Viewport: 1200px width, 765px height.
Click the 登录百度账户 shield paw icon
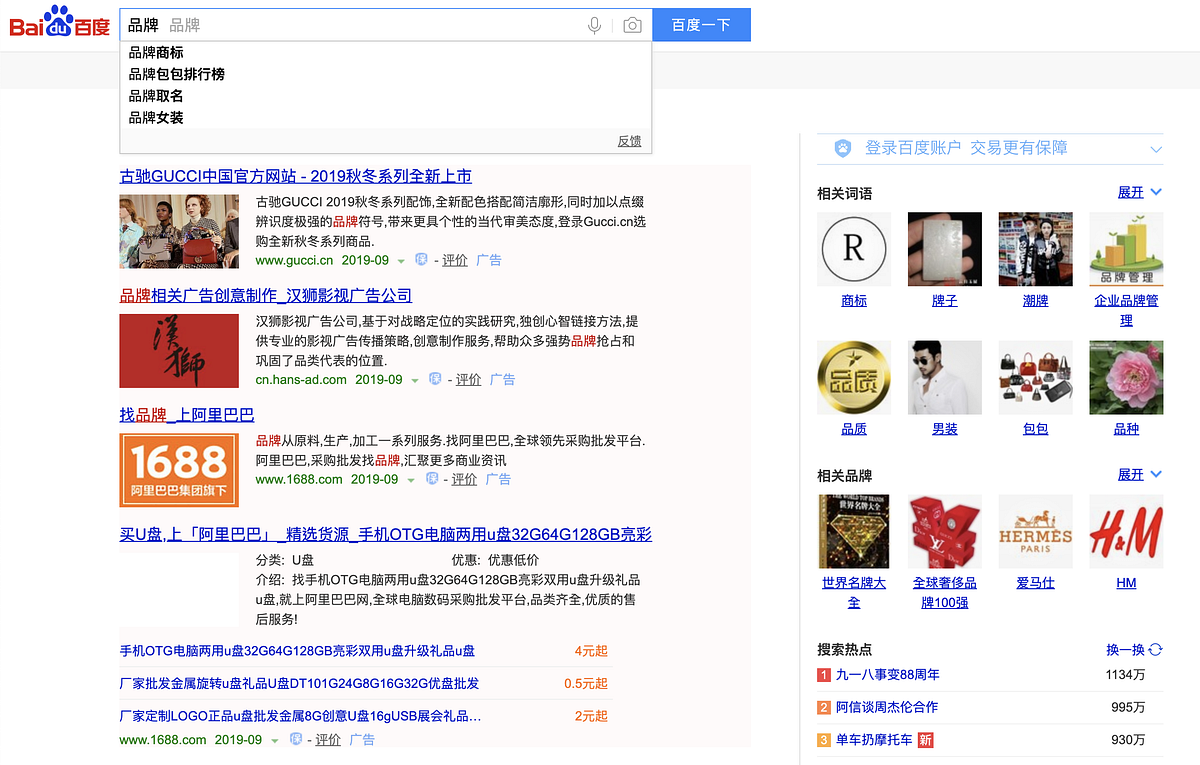point(843,148)
